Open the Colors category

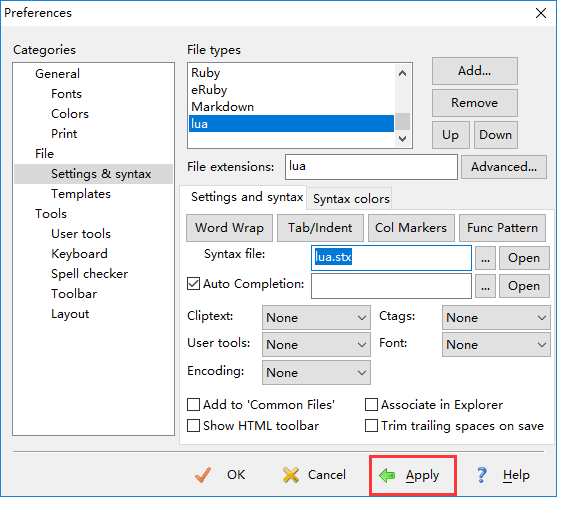pyautogui.click(x=70, y=114)
